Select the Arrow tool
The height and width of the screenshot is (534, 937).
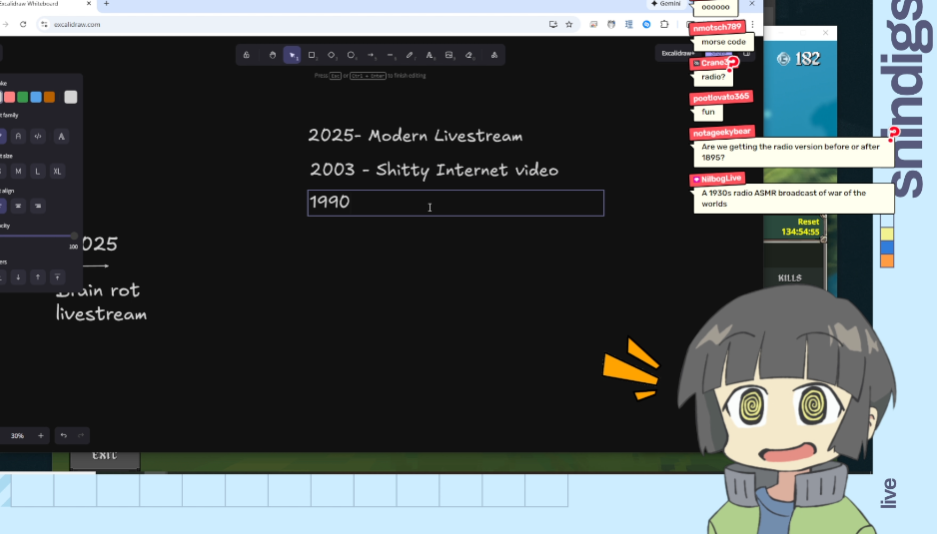(x=371, y=55)
